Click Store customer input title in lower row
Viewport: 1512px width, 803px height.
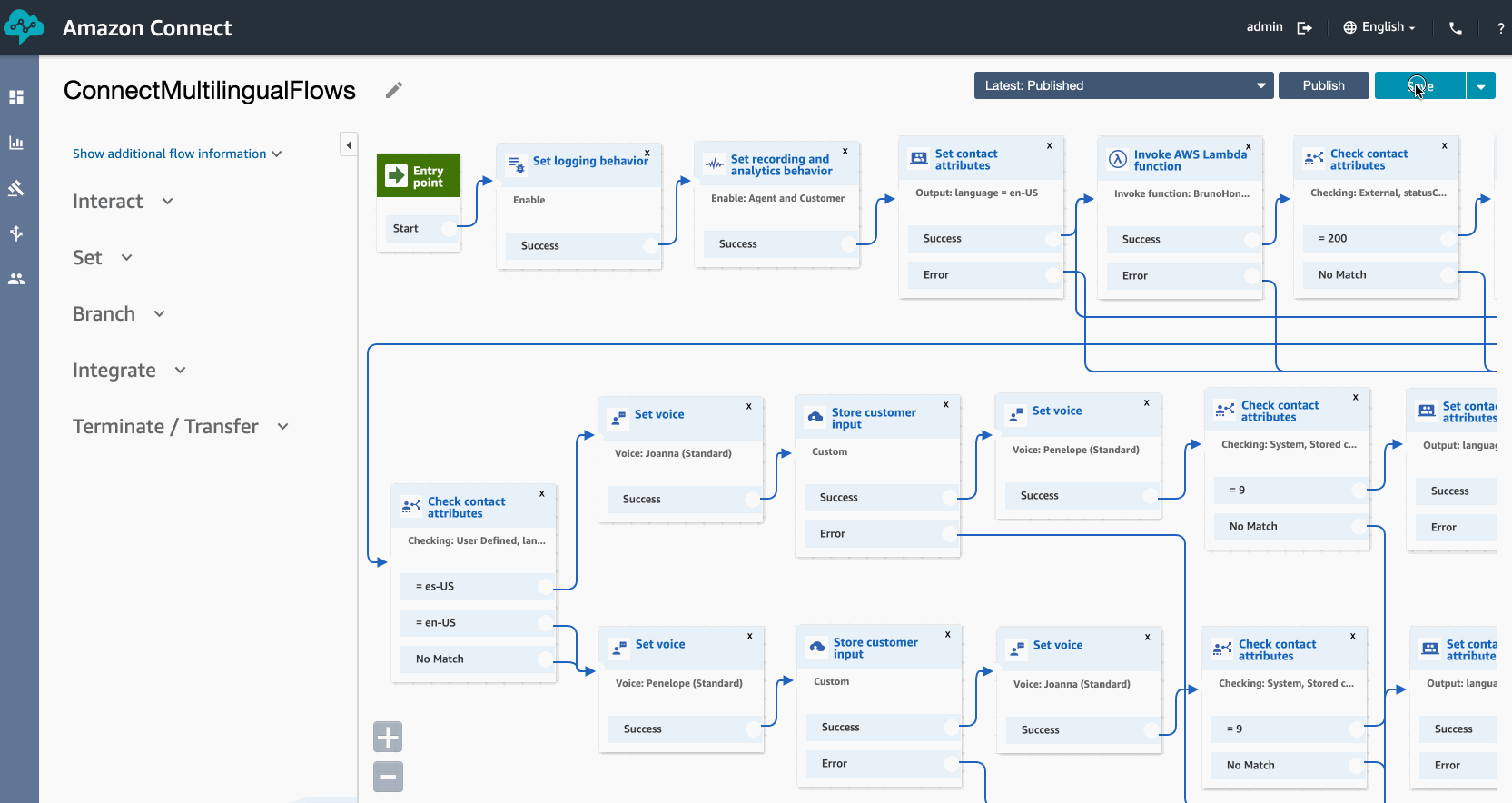tap(875, 649)
